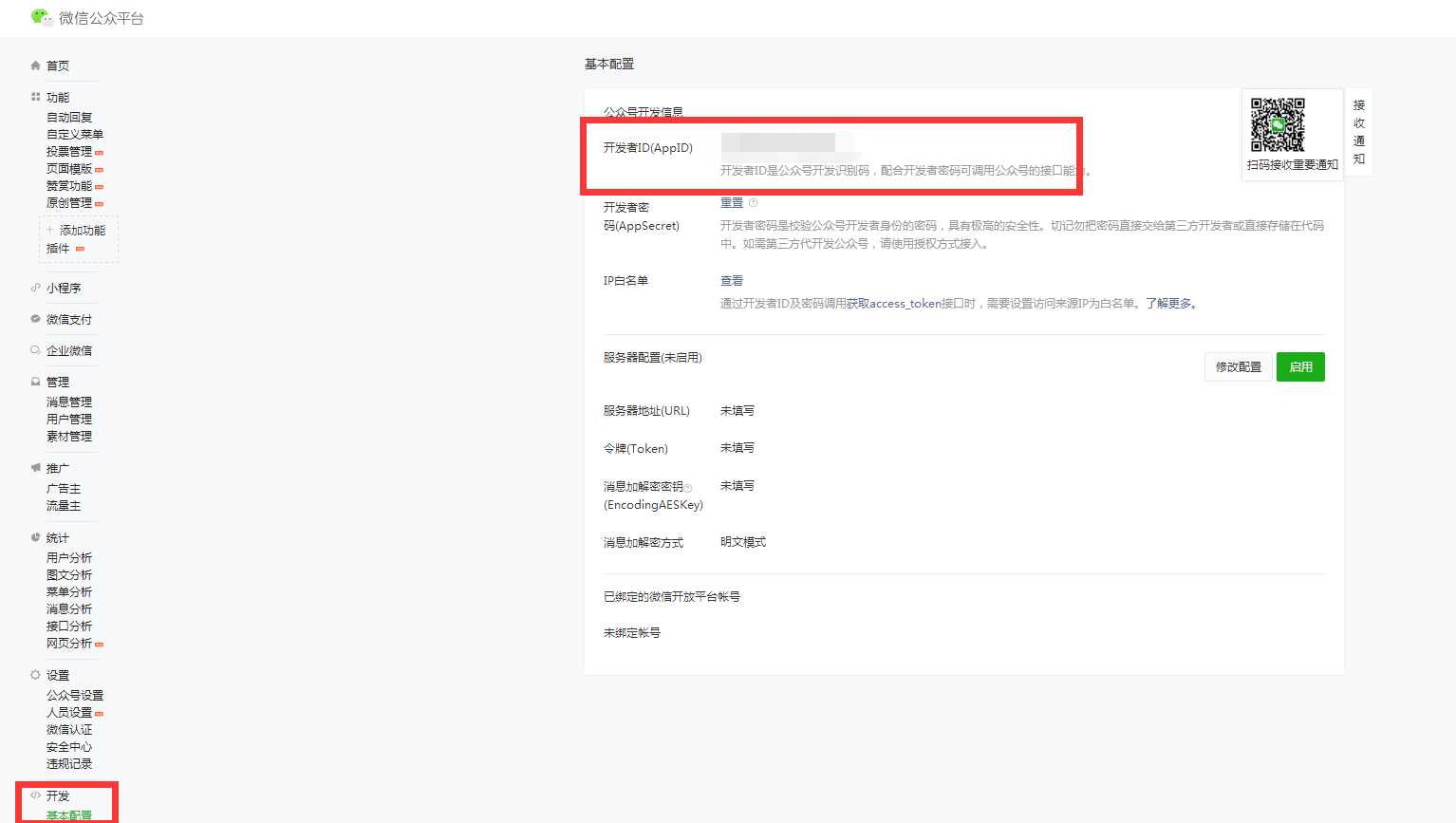This screenshot has width=1456, height=823.
Task: Click 未填写 beside 令牌(Token)
Action: coord(737,447)
